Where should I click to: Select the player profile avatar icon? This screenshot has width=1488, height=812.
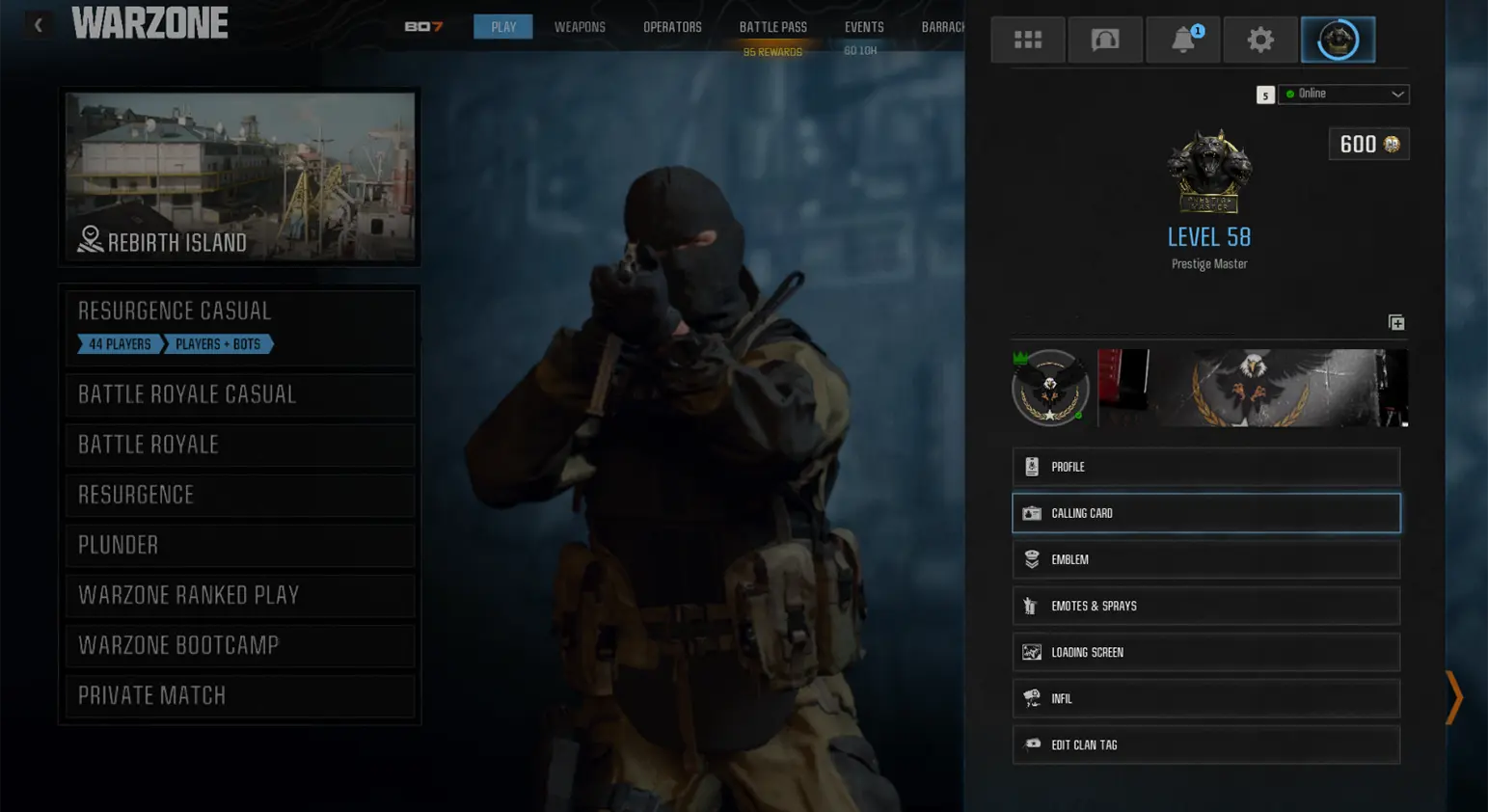tap(1338, 40)
